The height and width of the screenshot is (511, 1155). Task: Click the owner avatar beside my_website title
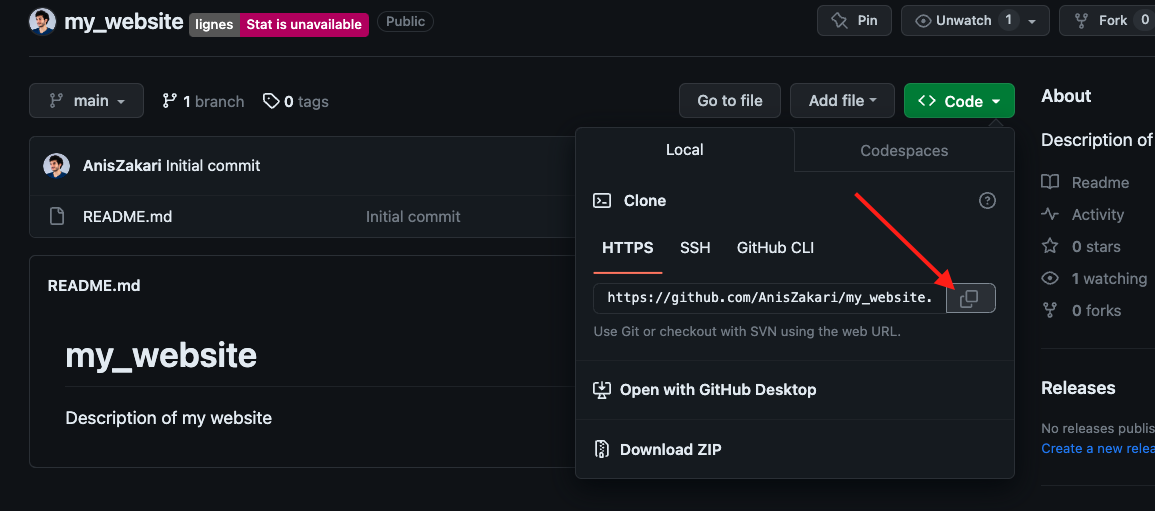pos(43,21)
